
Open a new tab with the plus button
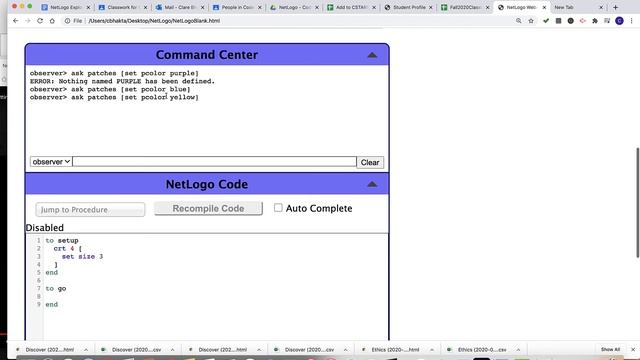pos(616,7)
